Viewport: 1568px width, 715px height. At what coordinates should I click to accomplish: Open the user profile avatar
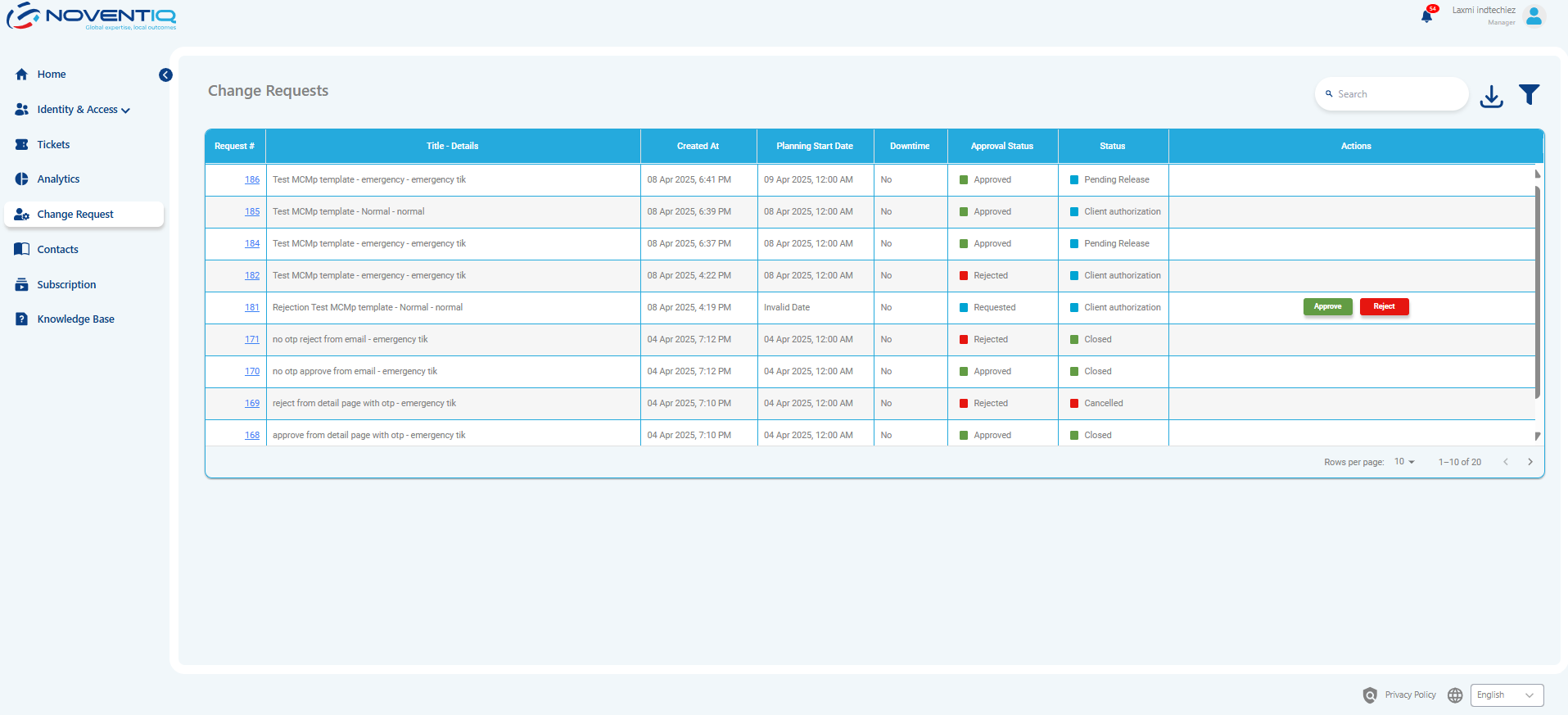(x=1534, y=16)
